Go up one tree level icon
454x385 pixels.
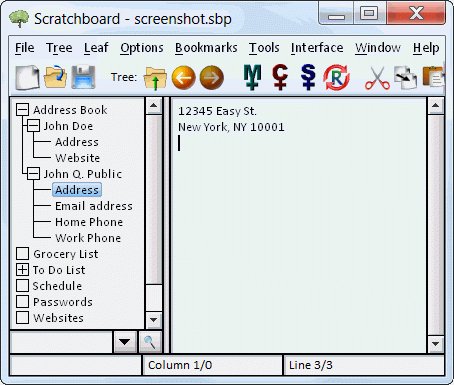[x=155, y=78]
